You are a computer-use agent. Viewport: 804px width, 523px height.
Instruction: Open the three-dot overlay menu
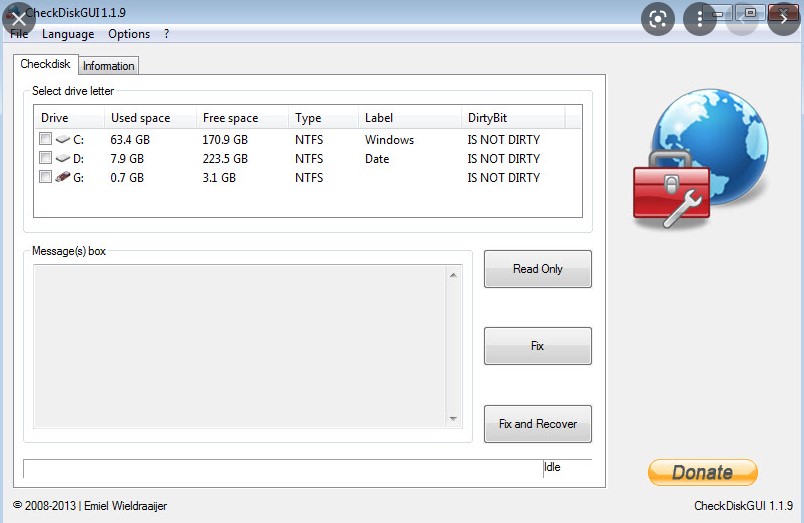pos(700,19)
